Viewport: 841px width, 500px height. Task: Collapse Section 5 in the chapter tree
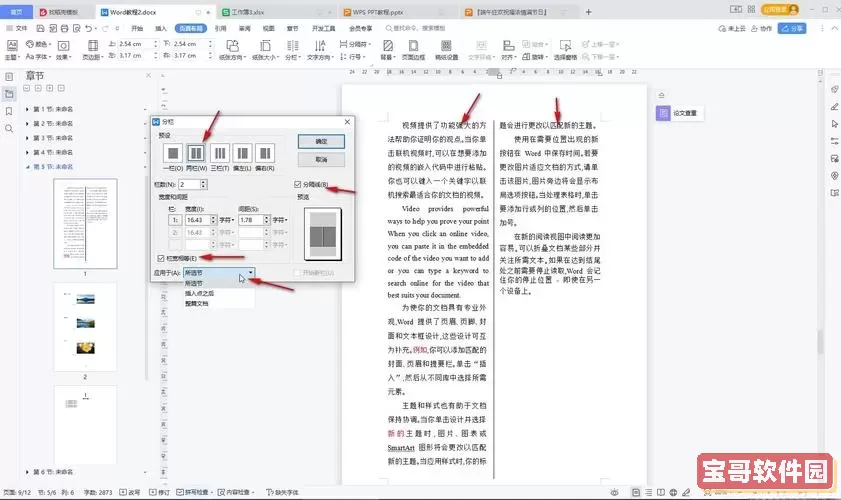pos(27,167)
